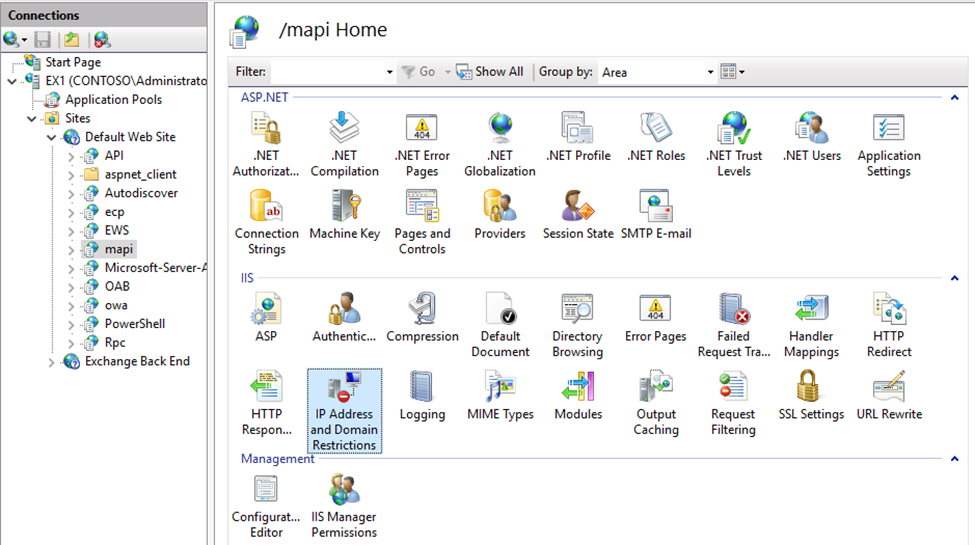
Task: Collapse the Management group section
Action: tap(954, 459)
